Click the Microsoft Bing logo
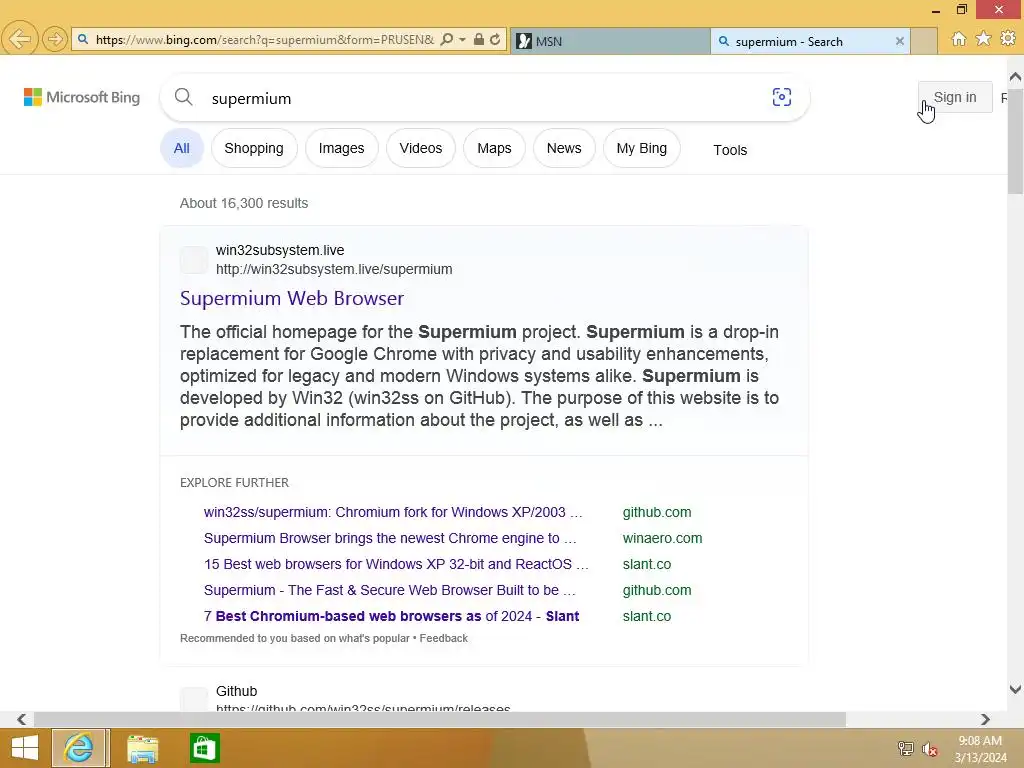Screen dimensions: 1024x768 click(x=82, y=97)
